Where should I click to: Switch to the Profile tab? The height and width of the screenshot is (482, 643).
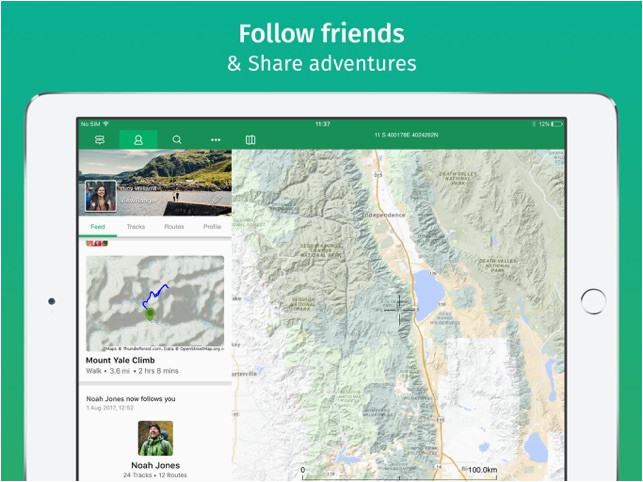[x=212, y=226]
